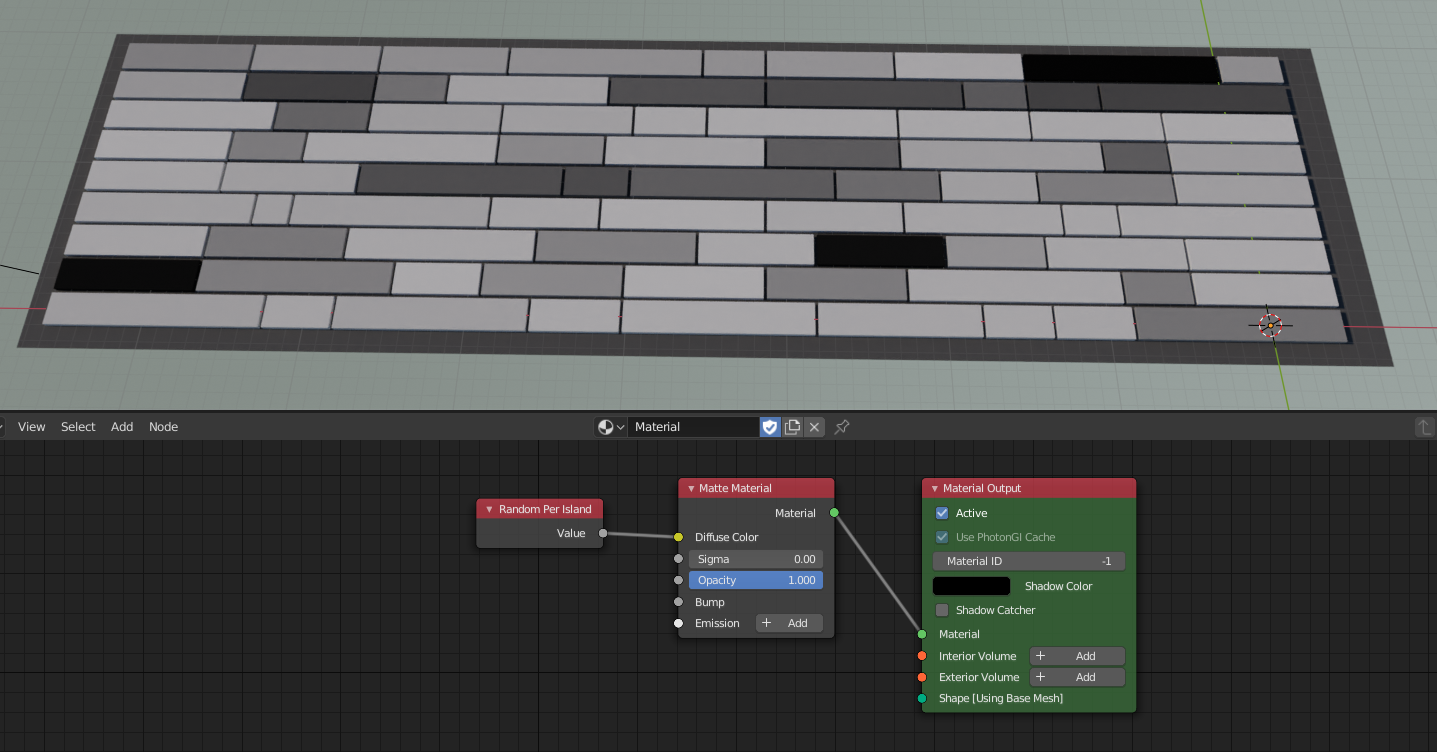Collapse the Material Output node

click(x=934, y=488)
